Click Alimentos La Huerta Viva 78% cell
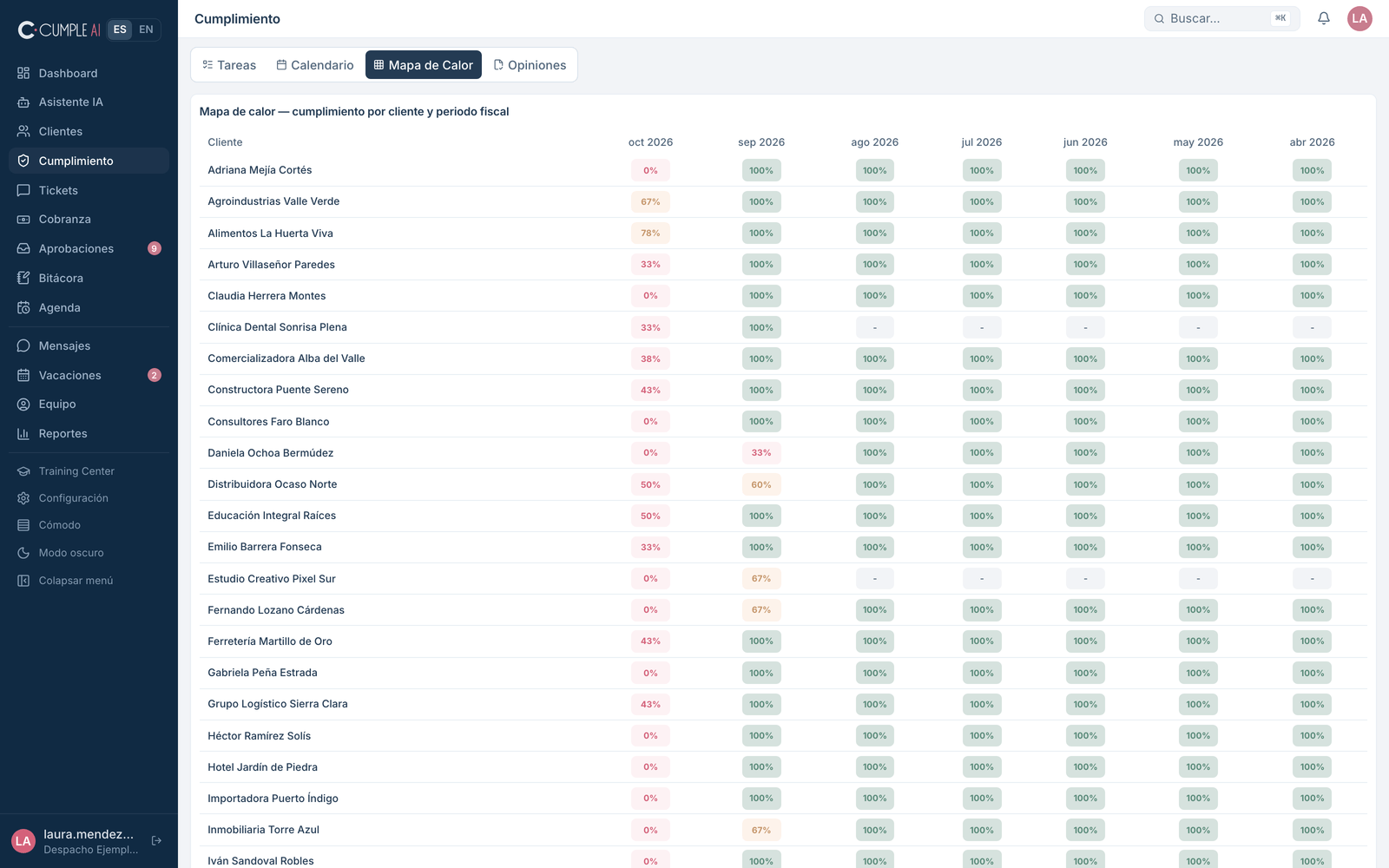Image resolution: width=1389 pixels, height=868 pixels. pos(650,233)
